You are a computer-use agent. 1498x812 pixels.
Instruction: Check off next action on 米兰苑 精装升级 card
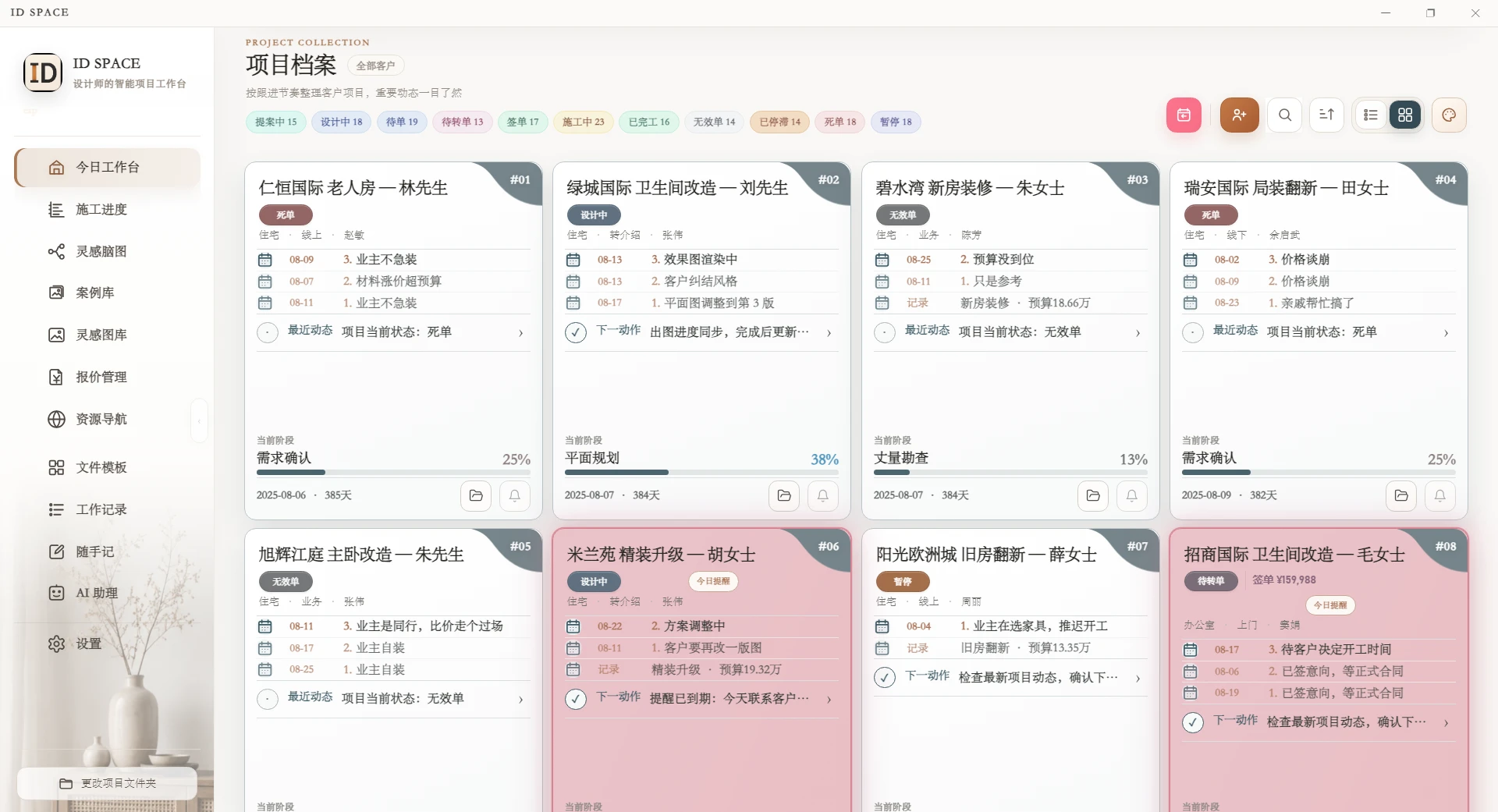tap(576, 699)
